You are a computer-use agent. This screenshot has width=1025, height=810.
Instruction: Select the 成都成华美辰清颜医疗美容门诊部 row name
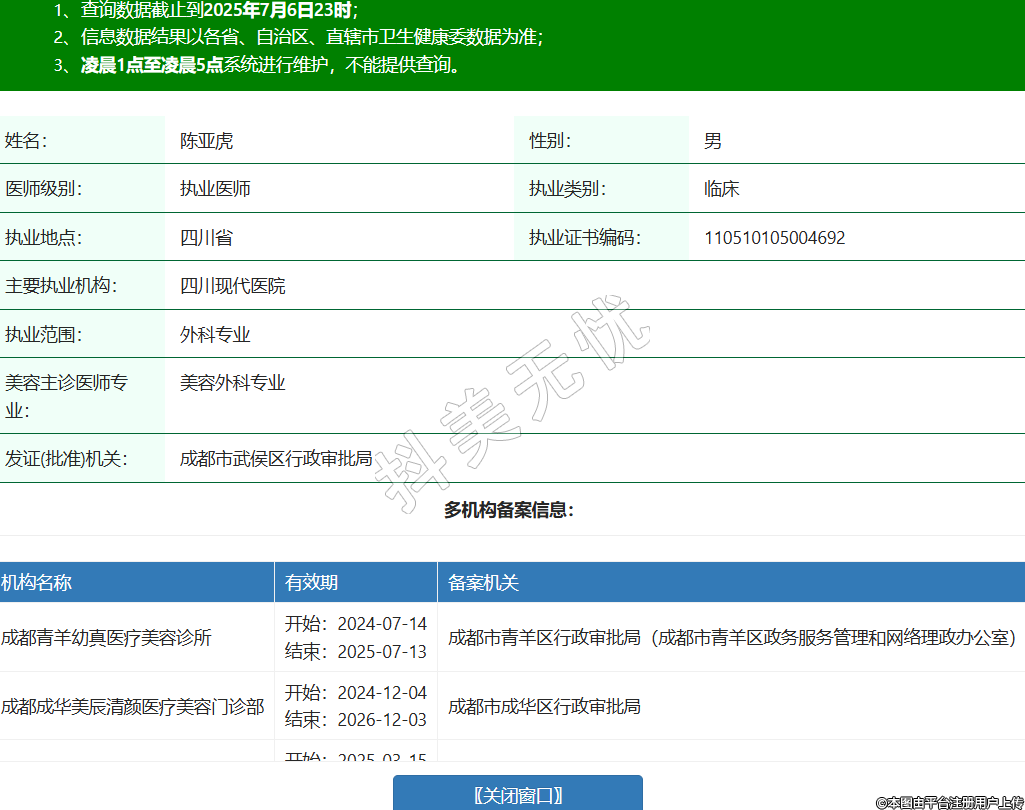click(132, 707)
